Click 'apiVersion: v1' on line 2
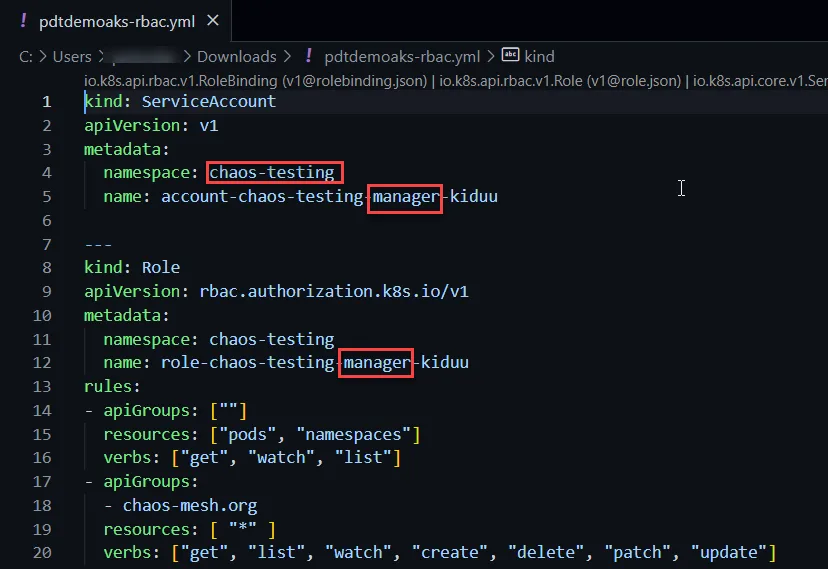 click(151, 126)
